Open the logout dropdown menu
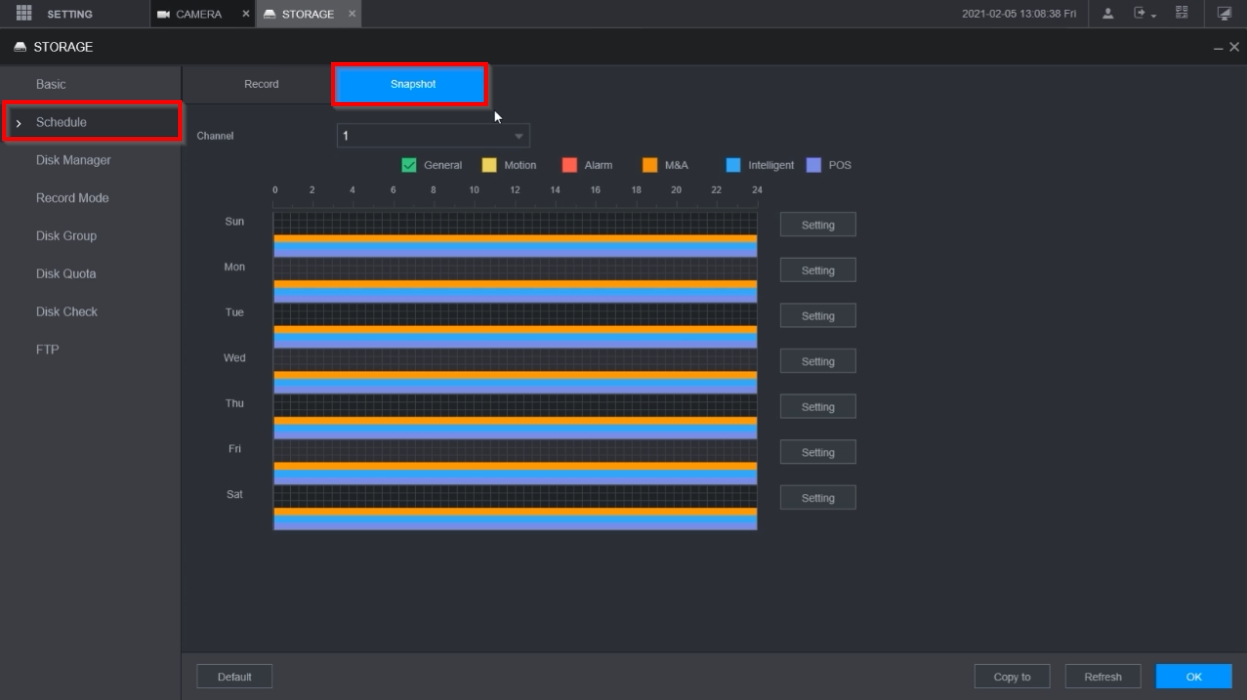This screenshot has height=700, width=1247. tap(1144, 14)
